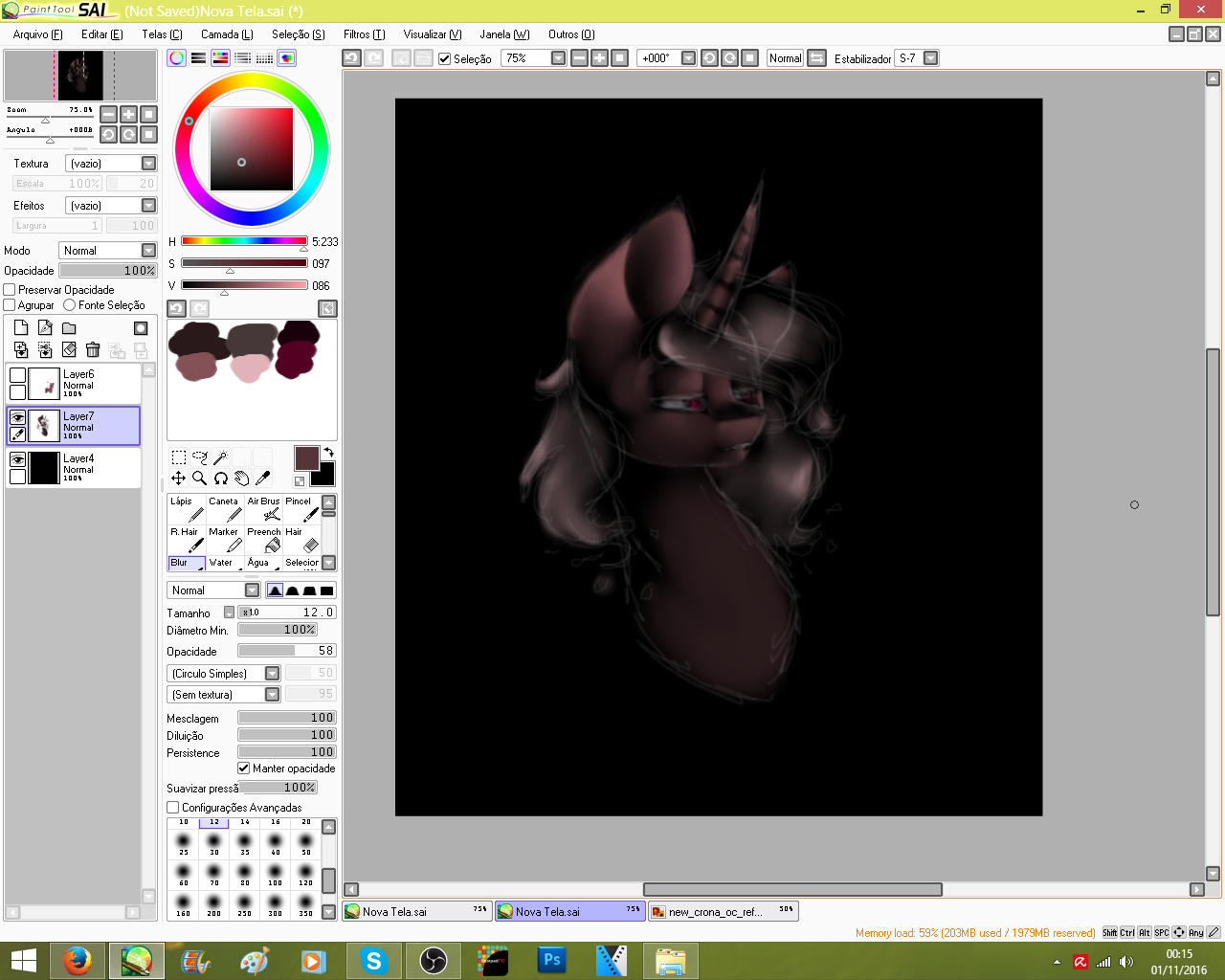The image size is (1225, 980).
Task: Adjust the brush Opacidade slider
Action: [286, 651]
